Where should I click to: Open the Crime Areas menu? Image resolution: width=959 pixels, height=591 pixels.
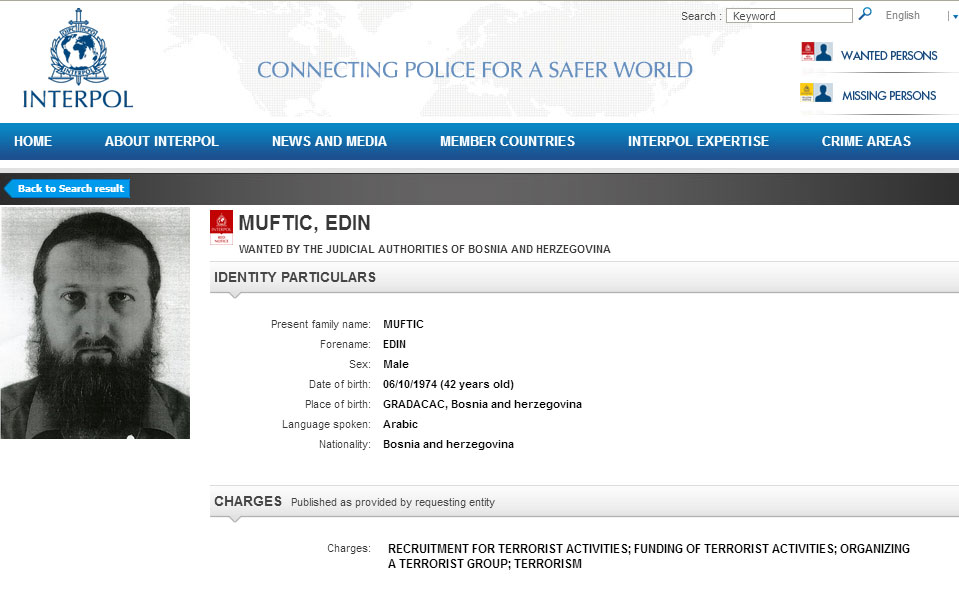tap(866, 141)
